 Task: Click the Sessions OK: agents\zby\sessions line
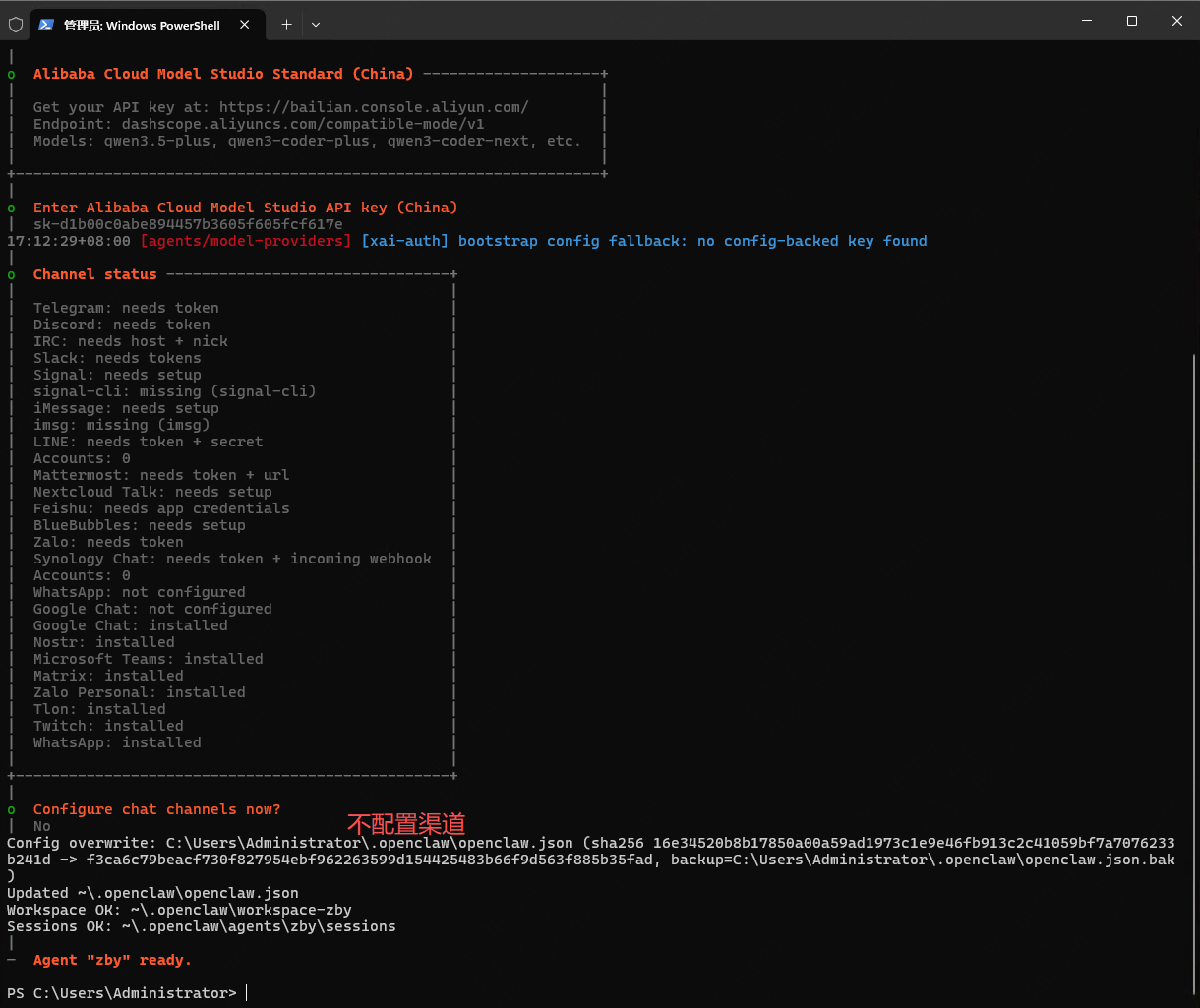point(202,926)
